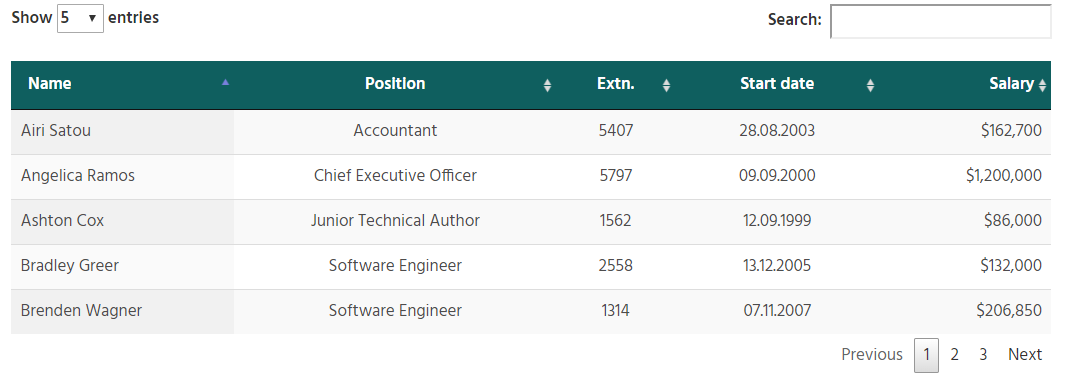Click inside the Search input field

click(941, 21)
